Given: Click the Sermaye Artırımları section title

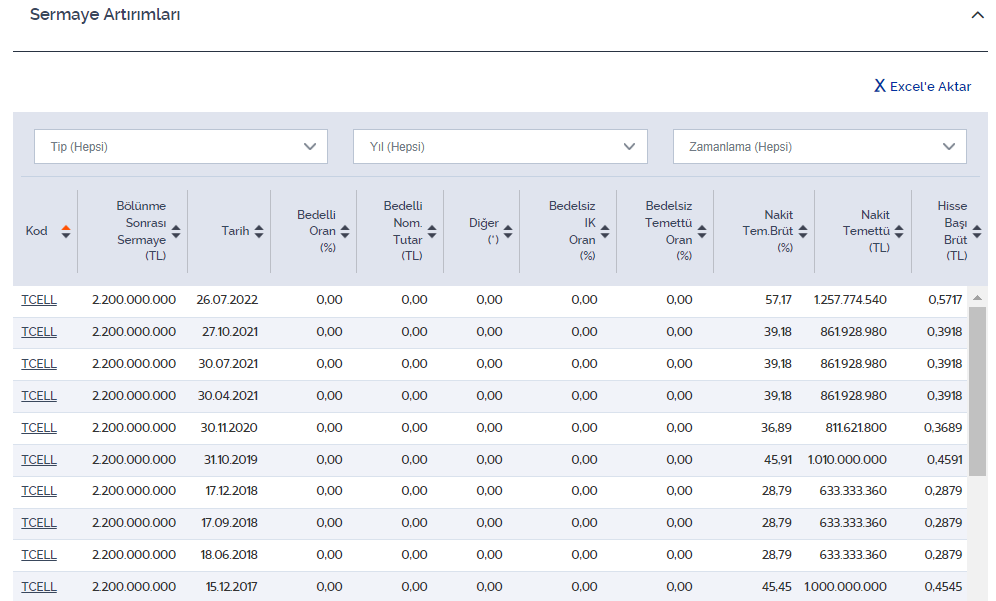Looking at the screenshot, I should click(x=105, y=15).
